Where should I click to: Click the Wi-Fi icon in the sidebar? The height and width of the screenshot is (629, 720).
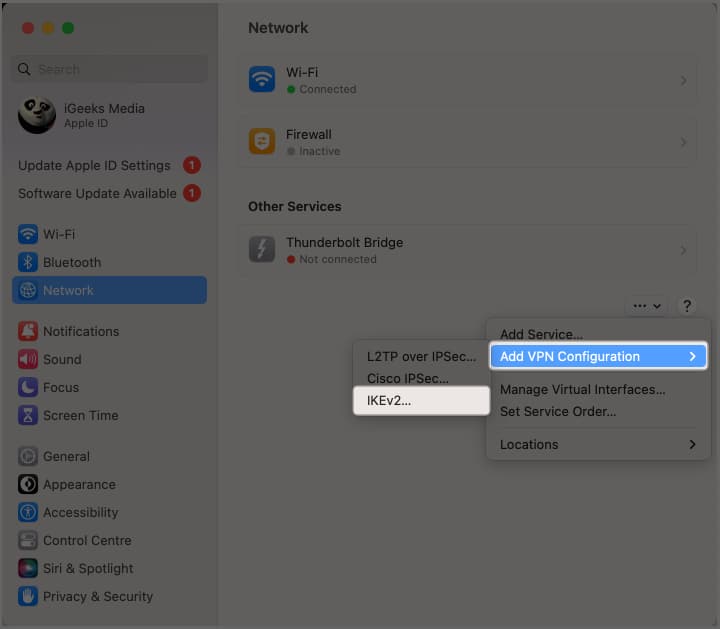(28, 234)
